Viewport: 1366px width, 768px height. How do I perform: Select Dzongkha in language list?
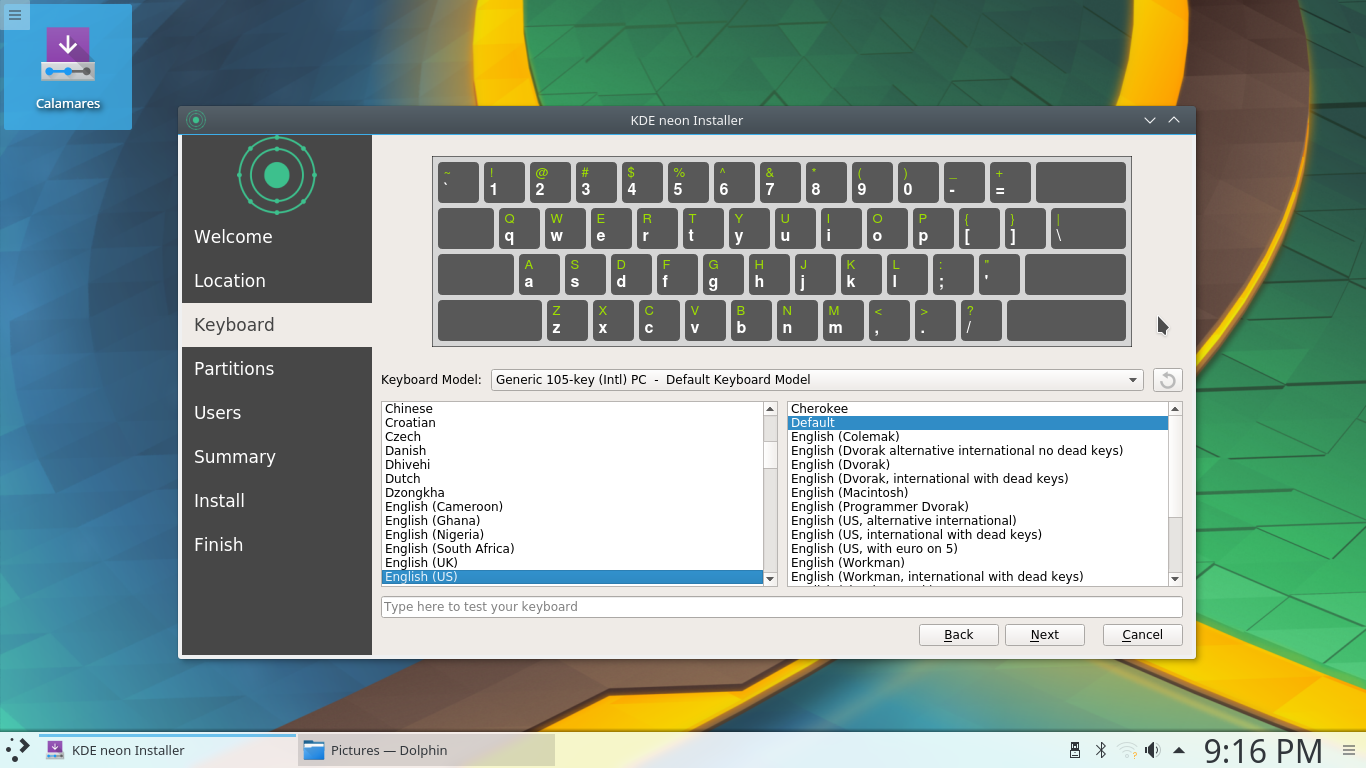pyautogui.click(x=572, y=493)
